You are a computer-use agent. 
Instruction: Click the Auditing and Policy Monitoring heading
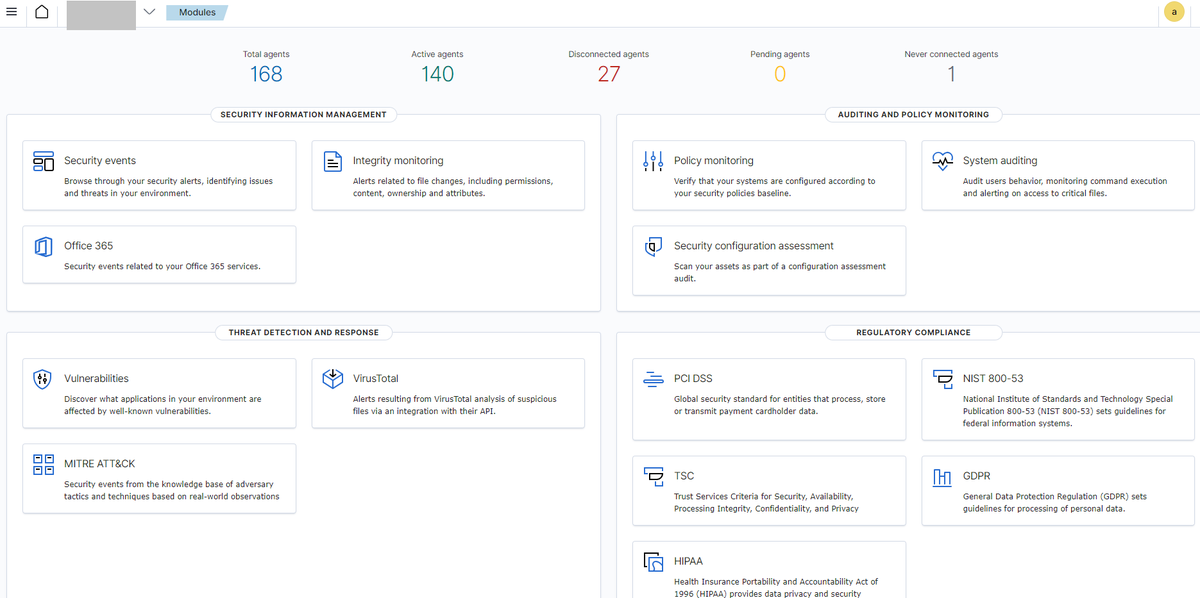tap(913, 114)
